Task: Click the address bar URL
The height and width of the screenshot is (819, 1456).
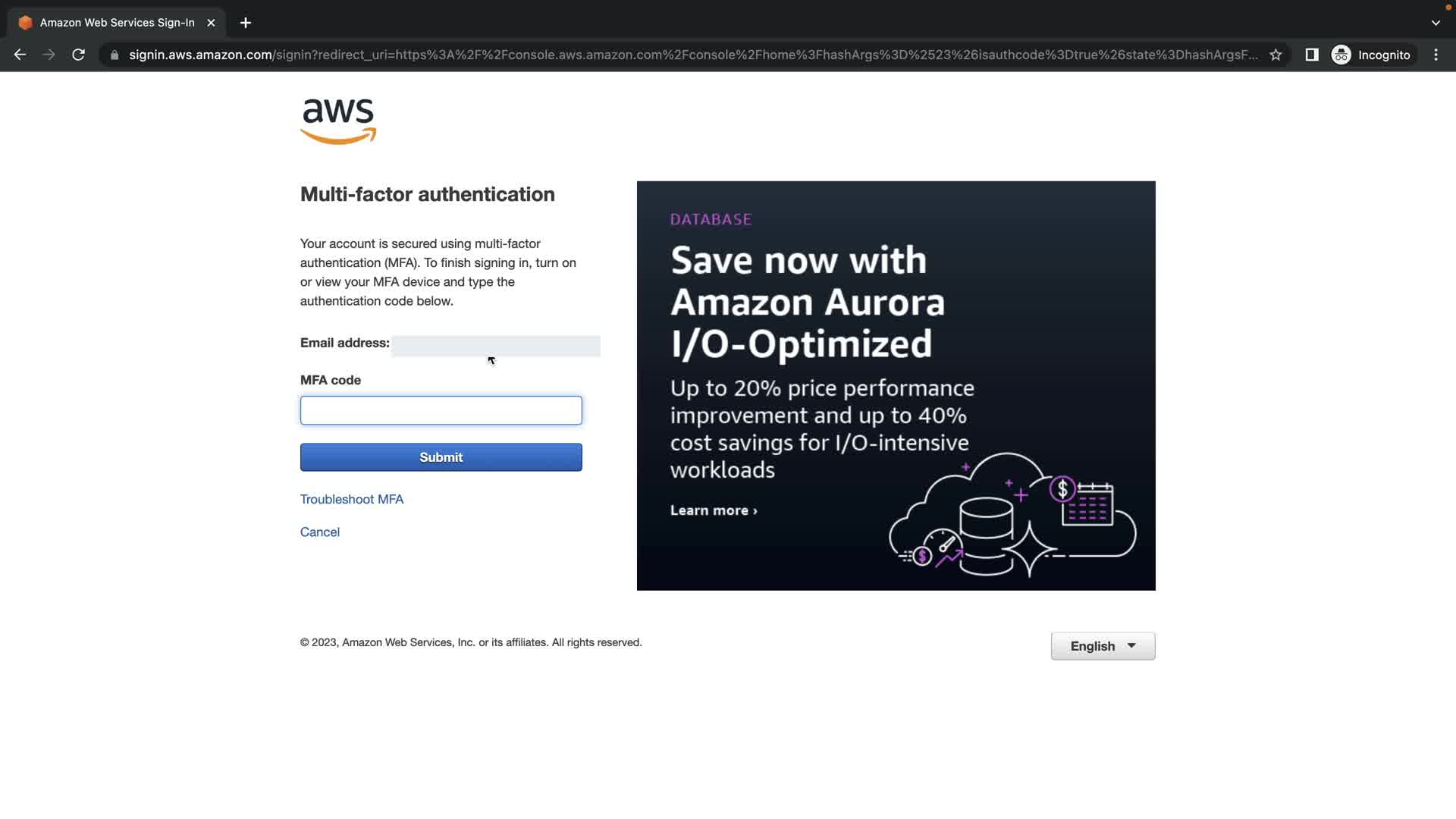Action: [682, 55]
